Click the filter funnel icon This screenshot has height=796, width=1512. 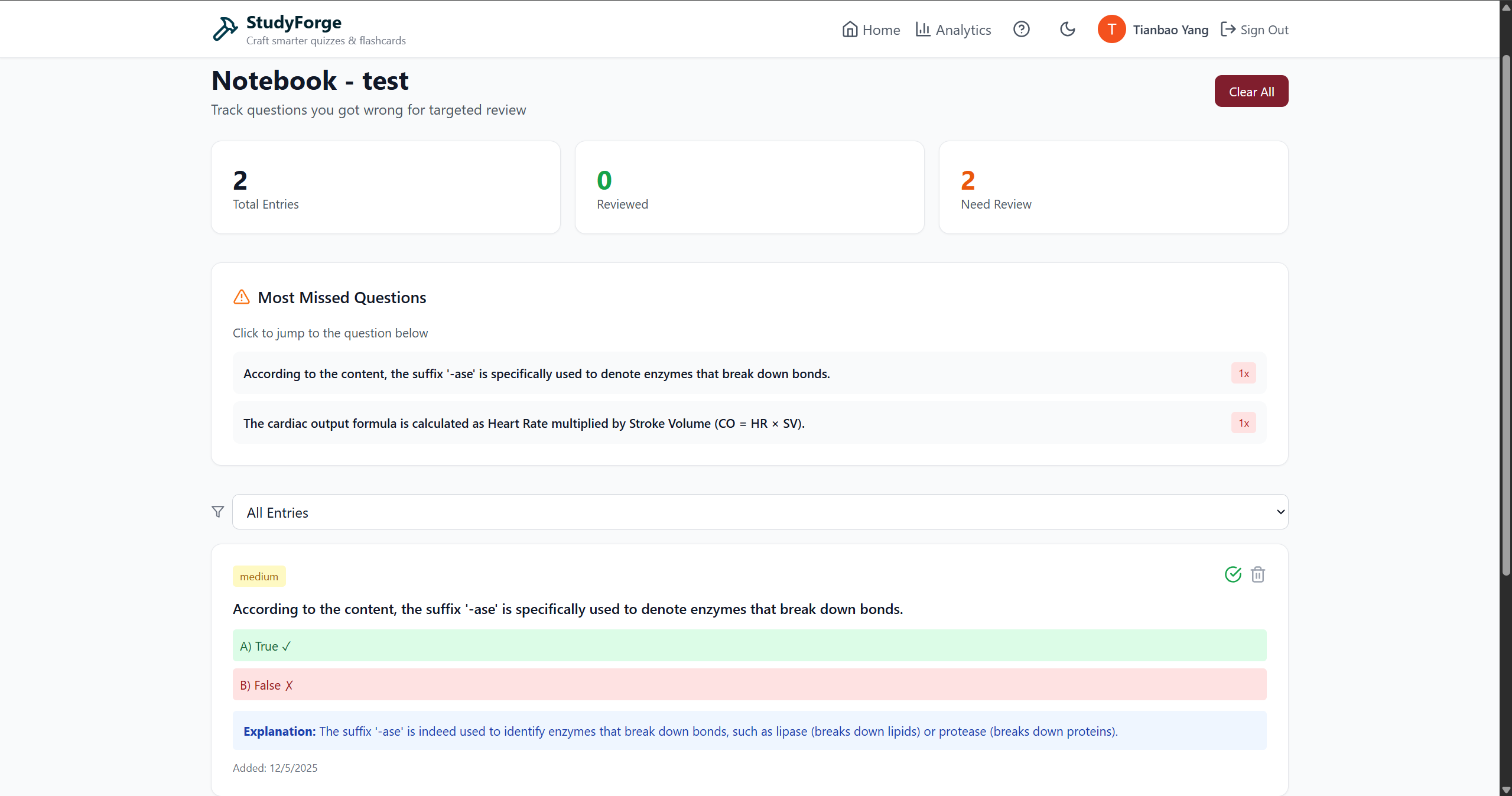[218, 512]
